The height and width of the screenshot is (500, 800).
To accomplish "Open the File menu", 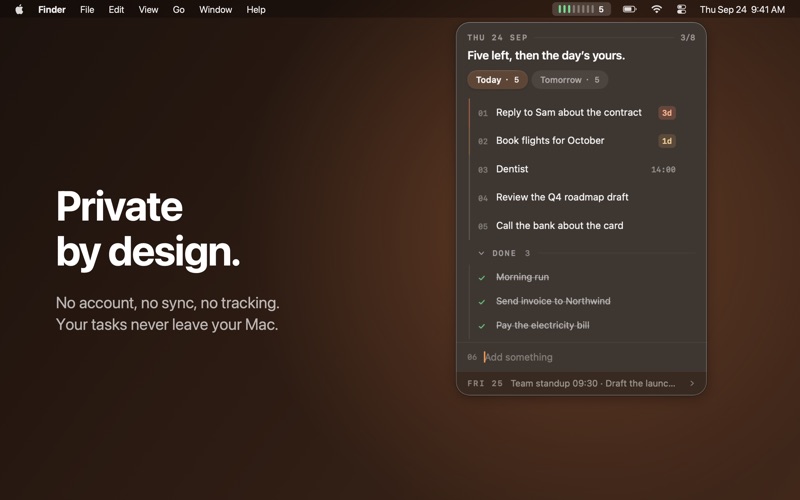I will pos(87,9).
